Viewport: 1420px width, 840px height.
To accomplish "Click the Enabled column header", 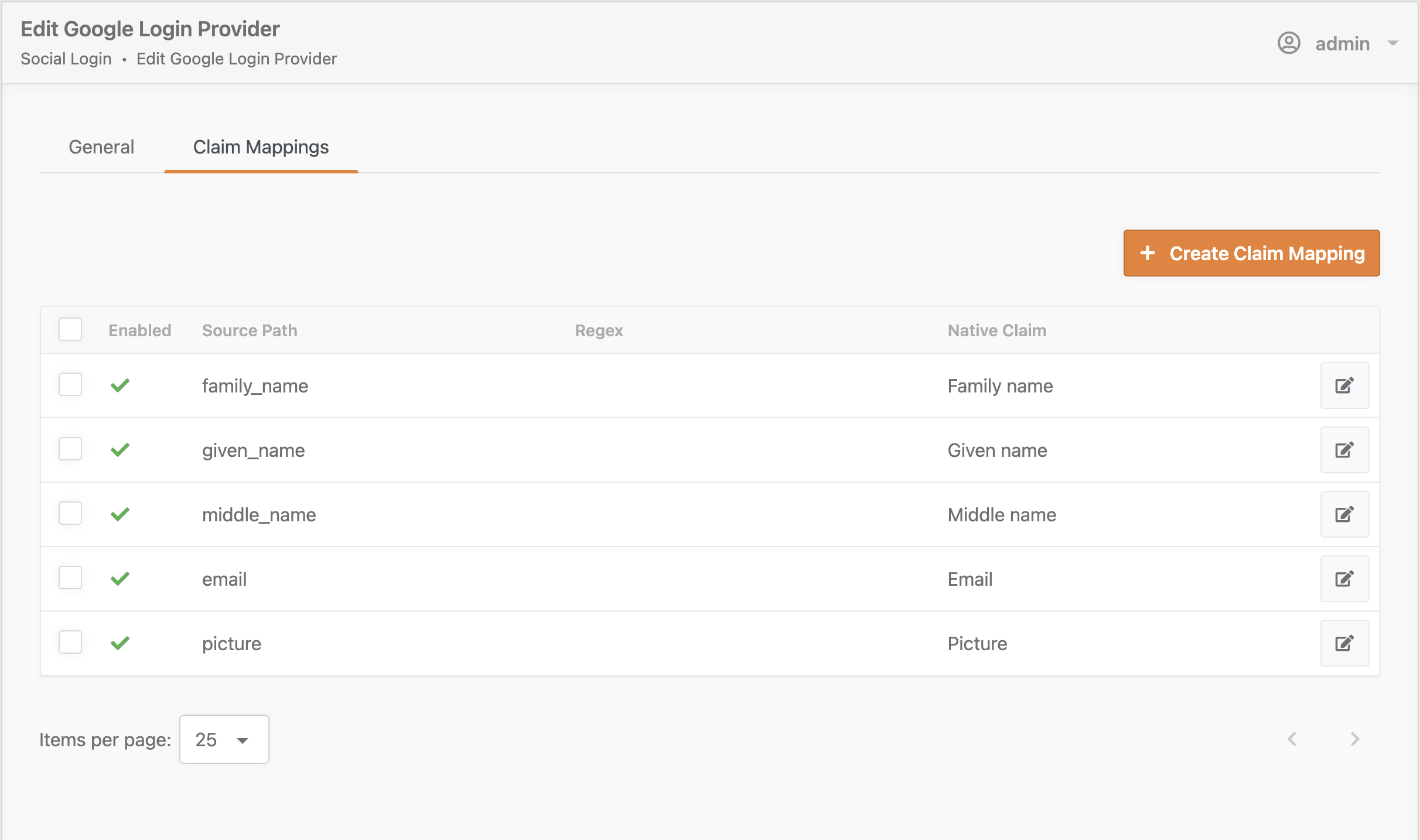I will 140,330.
